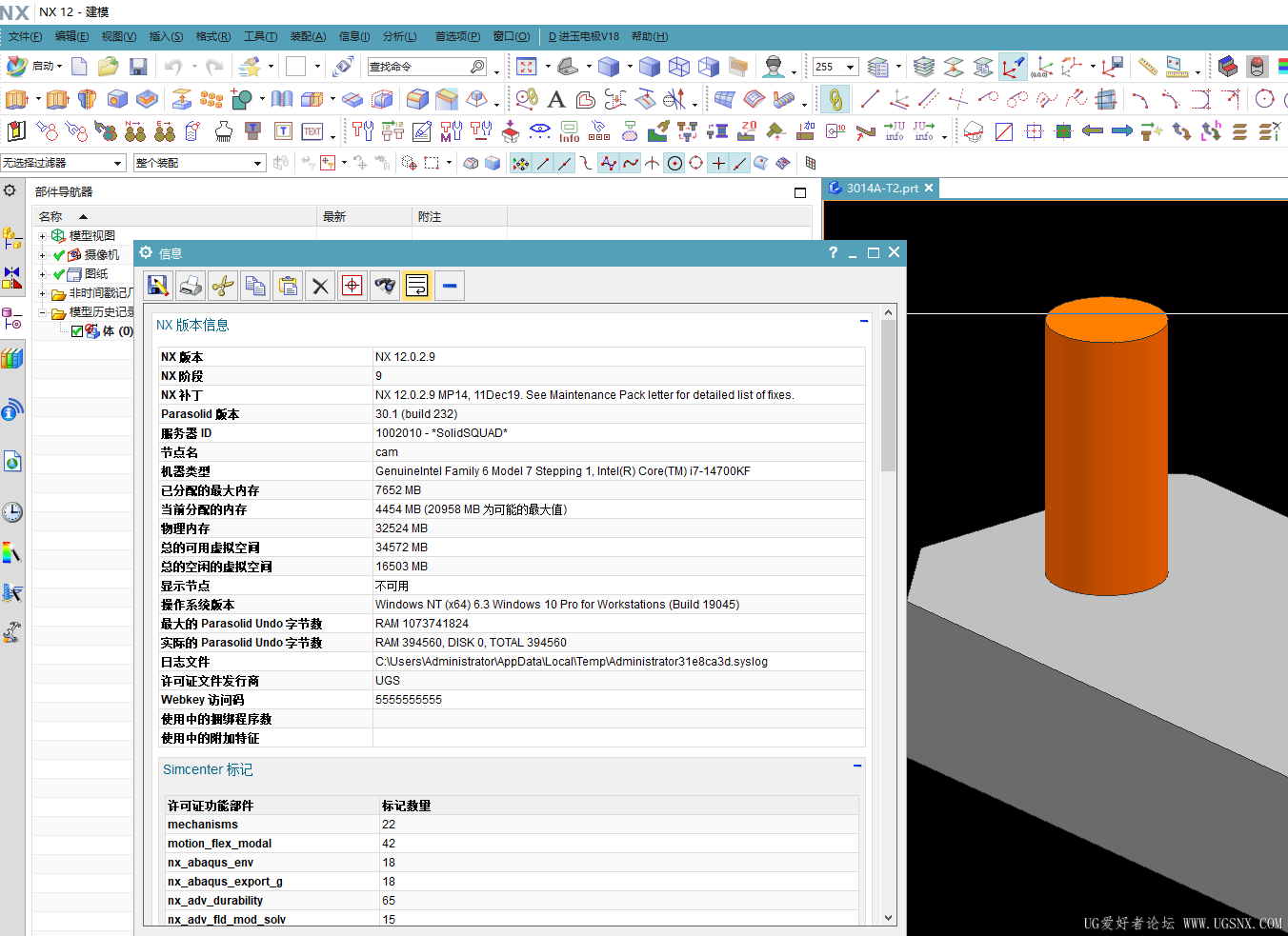Click the Undo arrow in main toolbar

tap(172, 66)
